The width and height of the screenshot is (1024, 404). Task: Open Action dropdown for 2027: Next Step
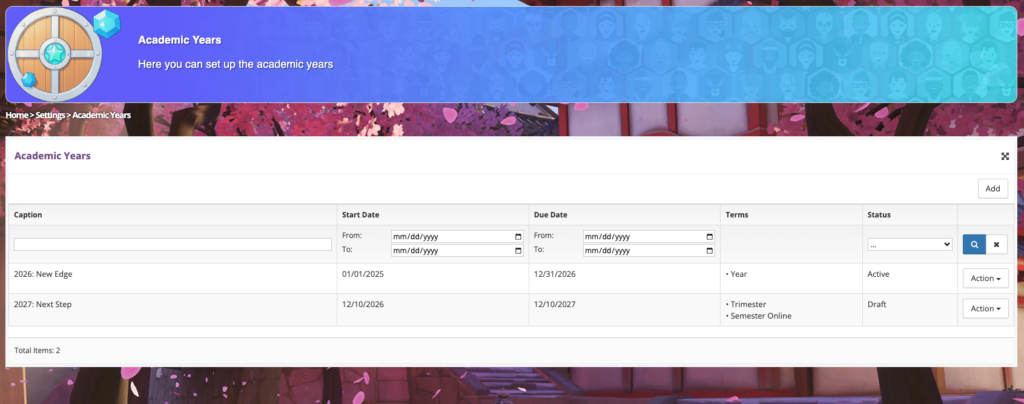click(985, 308)
